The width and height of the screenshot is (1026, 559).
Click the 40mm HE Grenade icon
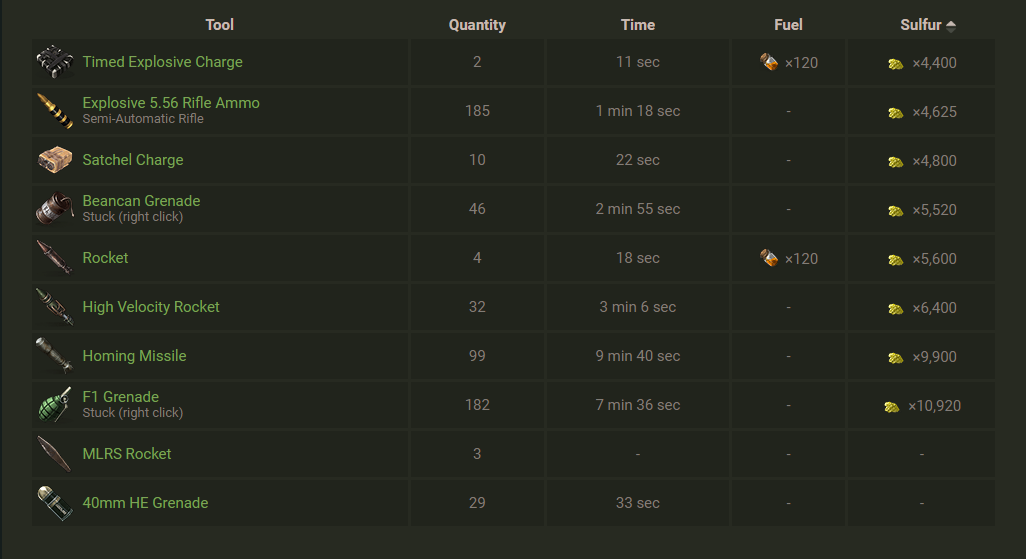(x=55, y=503)
